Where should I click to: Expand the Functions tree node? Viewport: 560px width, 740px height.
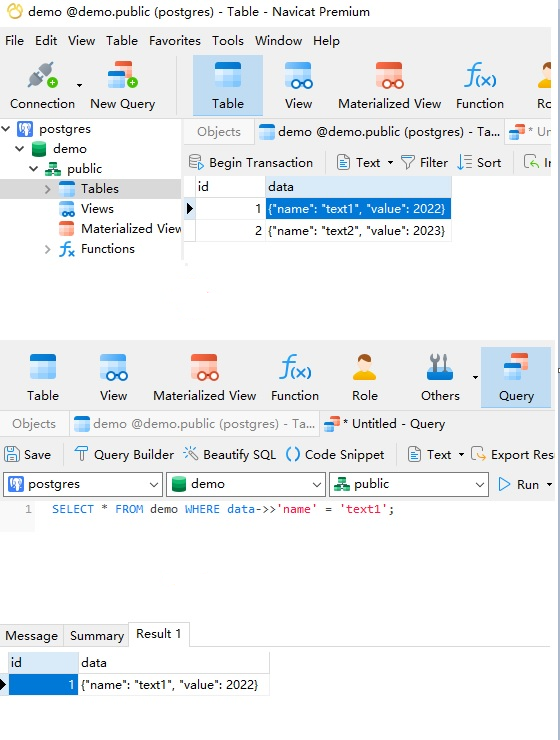click(x=48, y=249)
